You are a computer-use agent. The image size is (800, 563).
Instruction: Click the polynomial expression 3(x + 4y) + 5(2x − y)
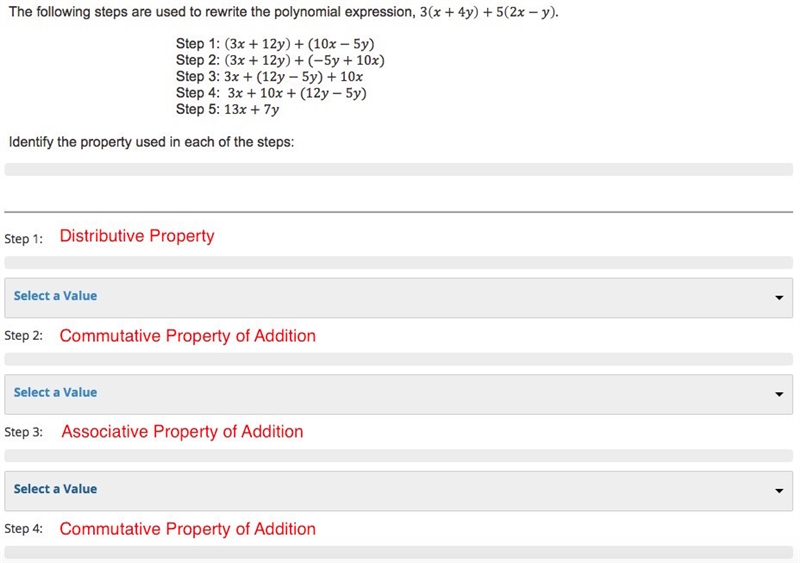pyautogui.click(x=488, y=12)
